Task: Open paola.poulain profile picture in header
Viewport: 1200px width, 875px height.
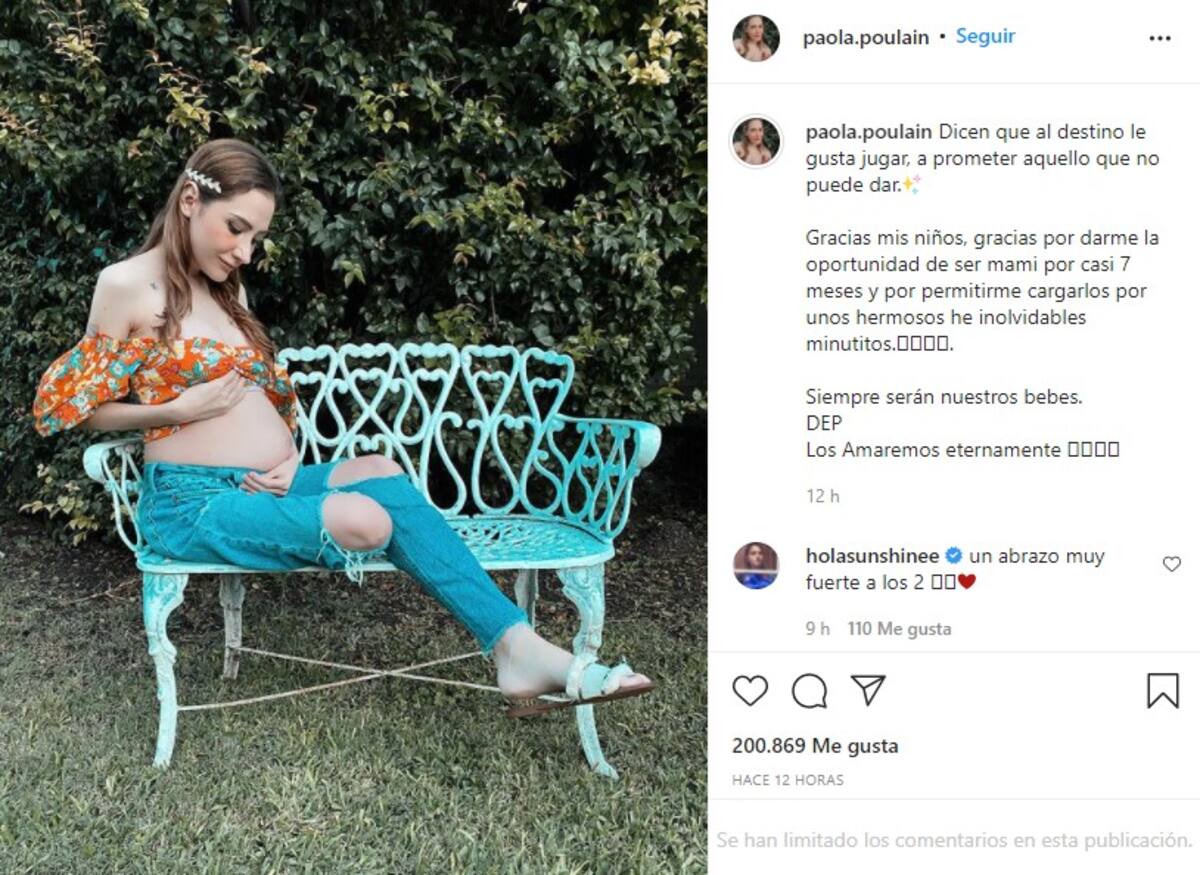Action: click(x=756, y=38)
